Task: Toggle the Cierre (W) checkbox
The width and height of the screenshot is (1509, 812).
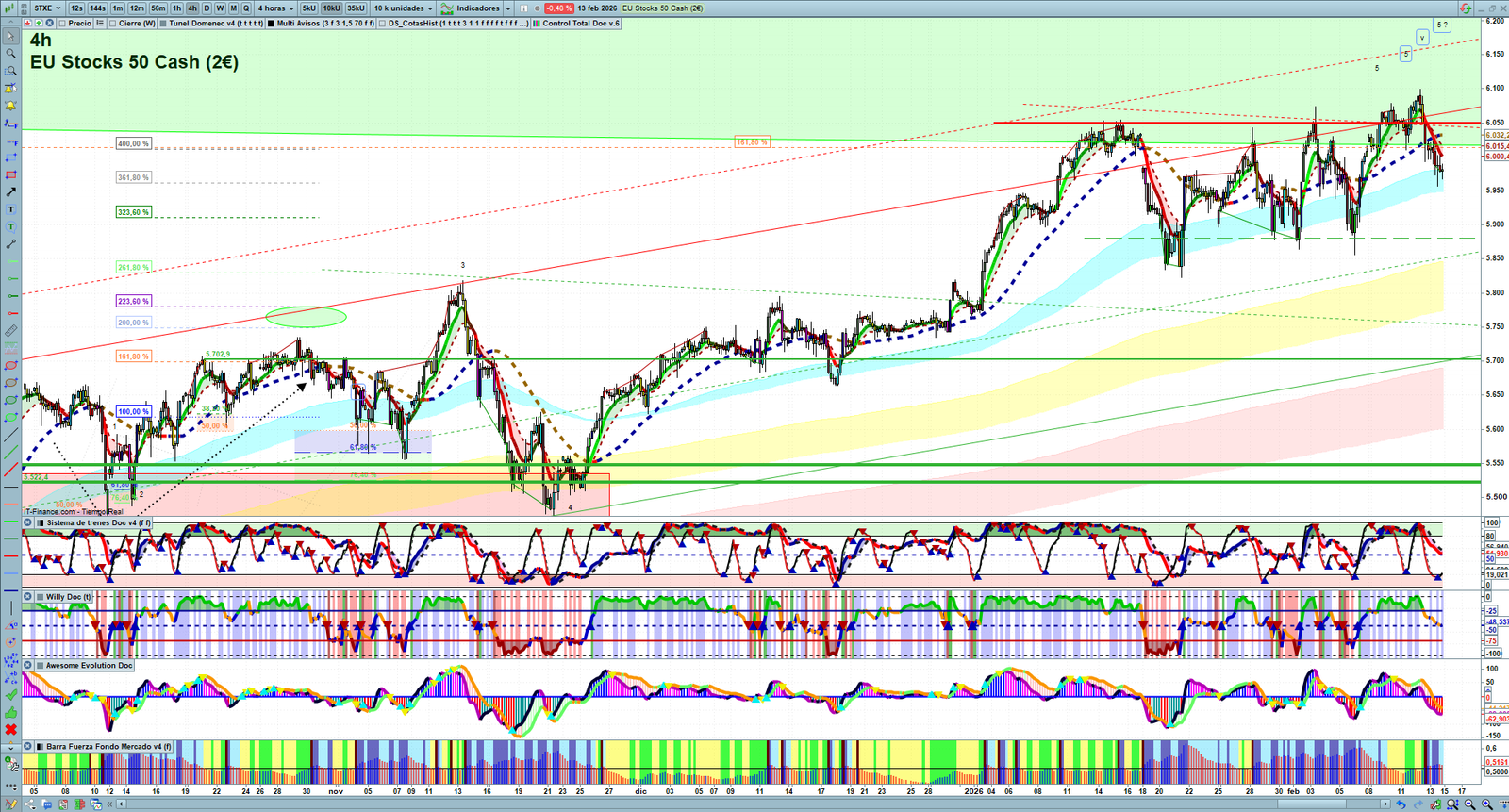Action: click(x=113, y=23)
